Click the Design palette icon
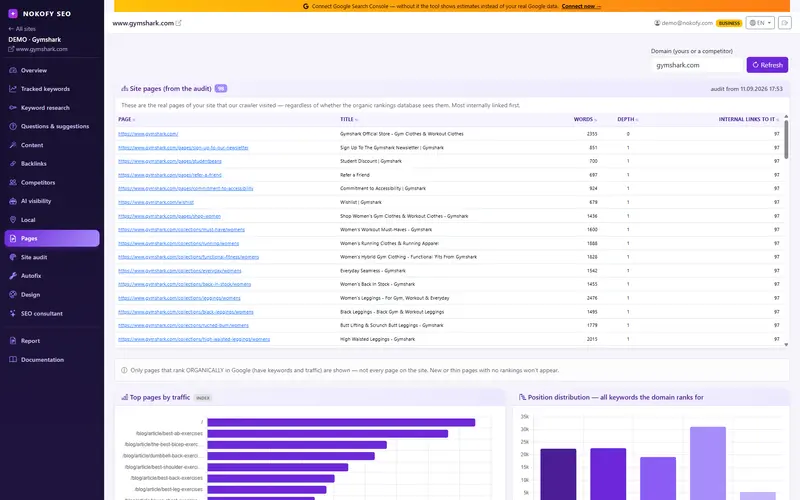 13,294
